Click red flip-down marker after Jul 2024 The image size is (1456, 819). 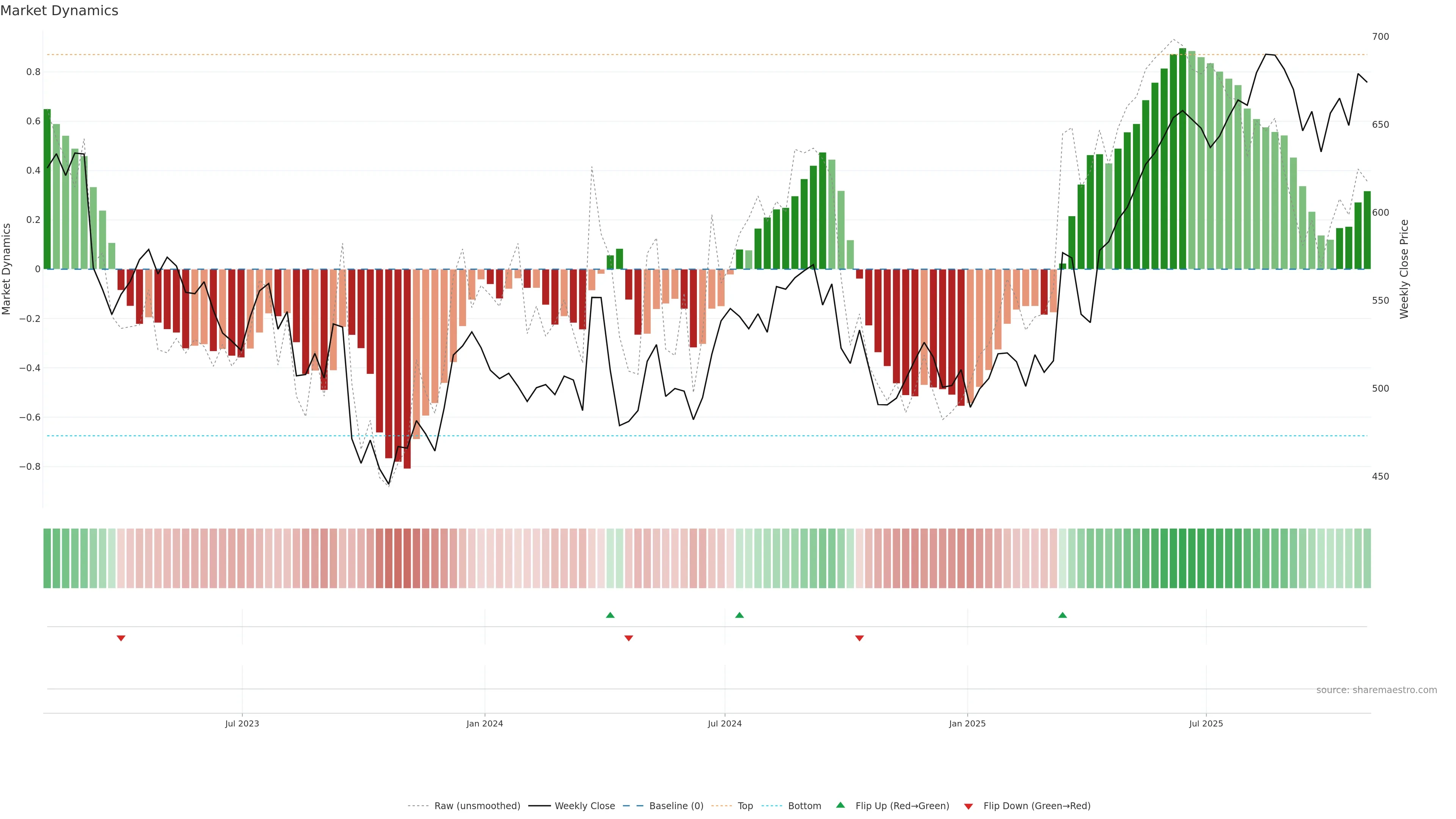coord(860,638)
